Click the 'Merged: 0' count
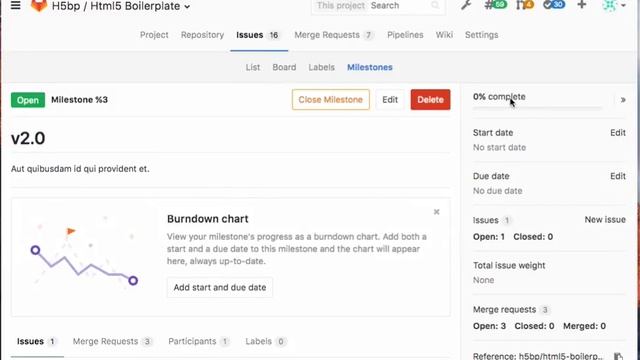Viewport: 640px width, 360px height. click(584, 326)
